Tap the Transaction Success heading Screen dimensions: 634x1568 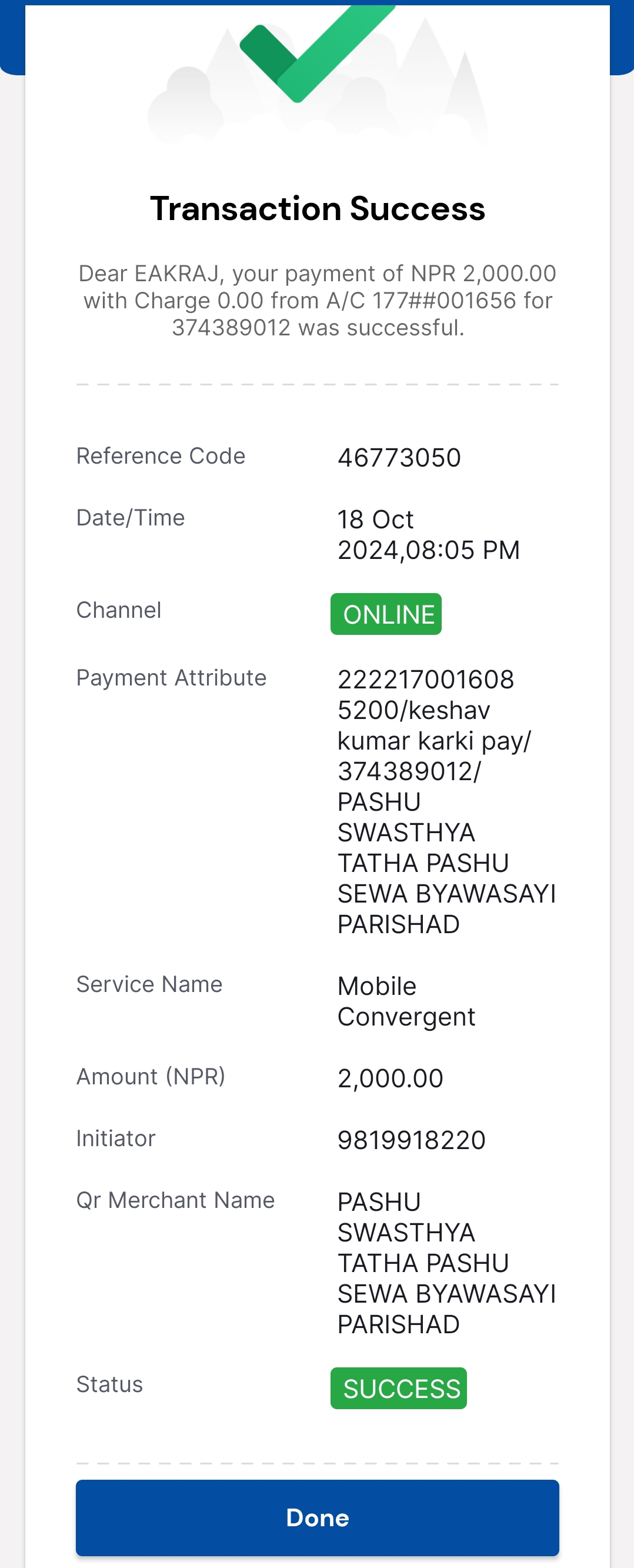pos(317,209)
